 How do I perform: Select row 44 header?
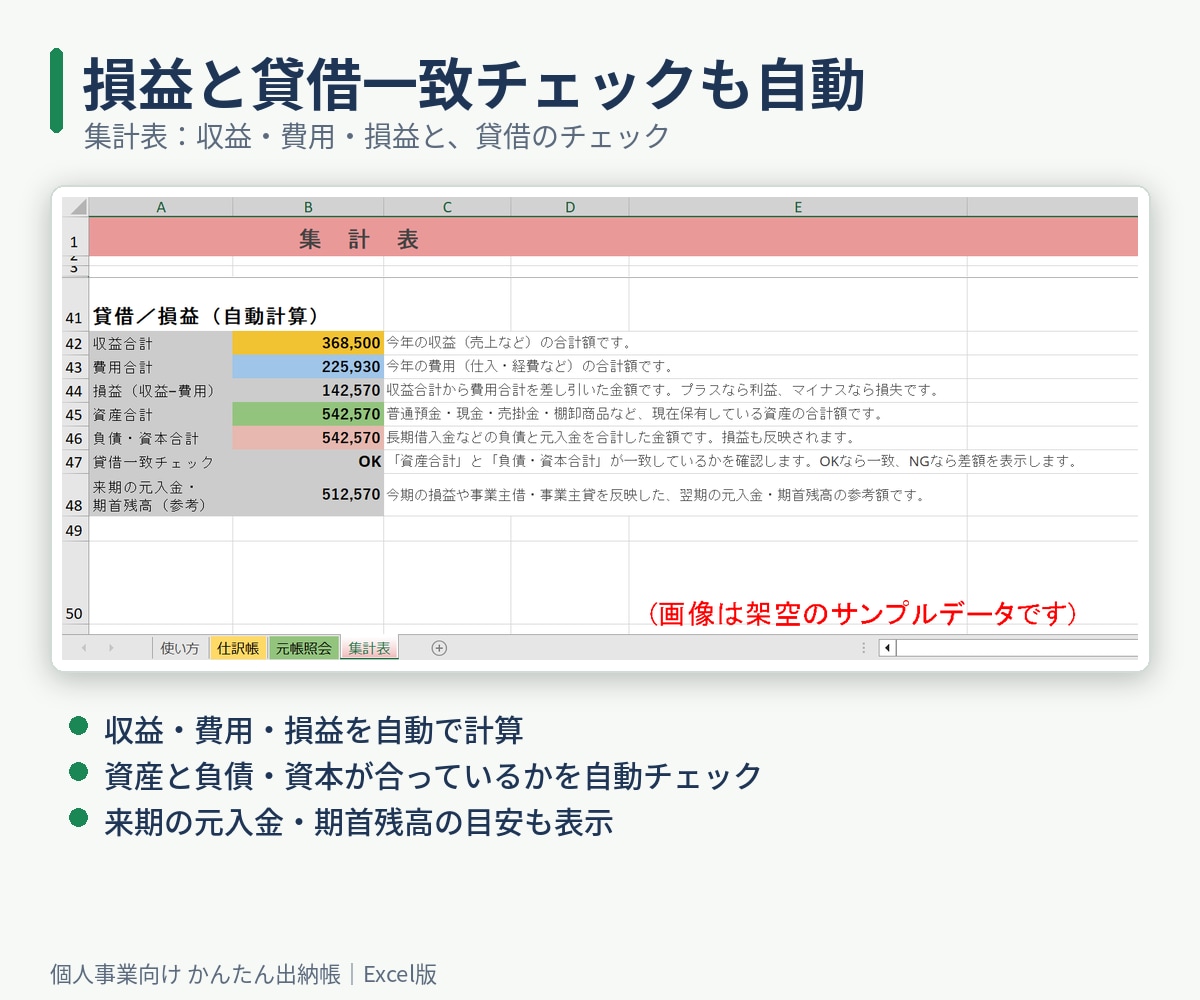[75, 391]
